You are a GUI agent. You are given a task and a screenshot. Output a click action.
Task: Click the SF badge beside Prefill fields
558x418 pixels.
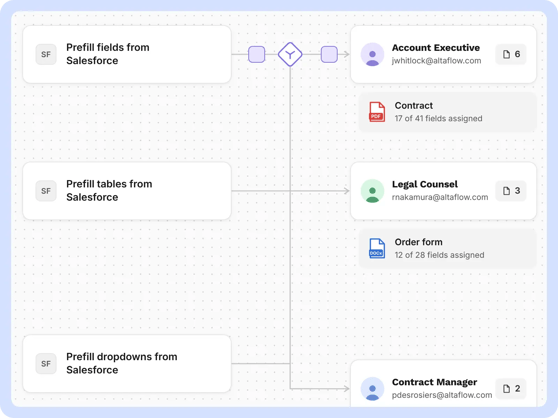click(x=46, y=54)
